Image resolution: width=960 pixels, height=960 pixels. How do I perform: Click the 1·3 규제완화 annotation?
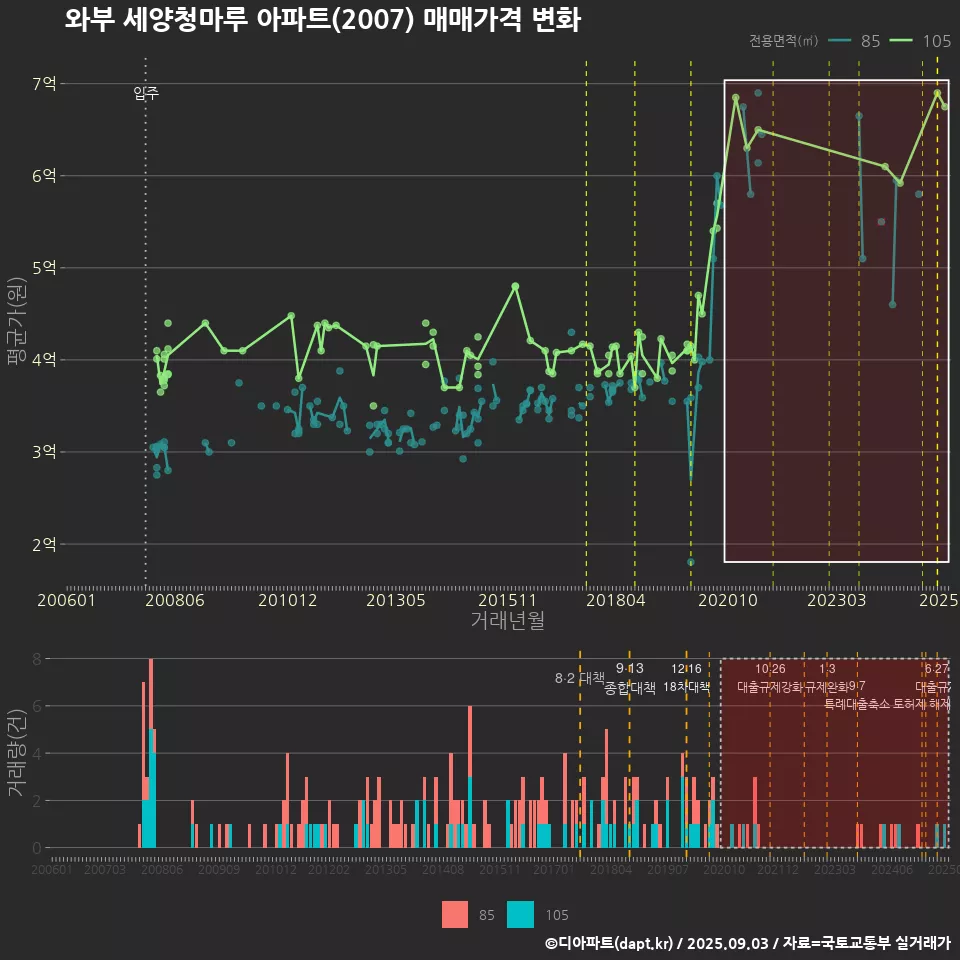827,678
